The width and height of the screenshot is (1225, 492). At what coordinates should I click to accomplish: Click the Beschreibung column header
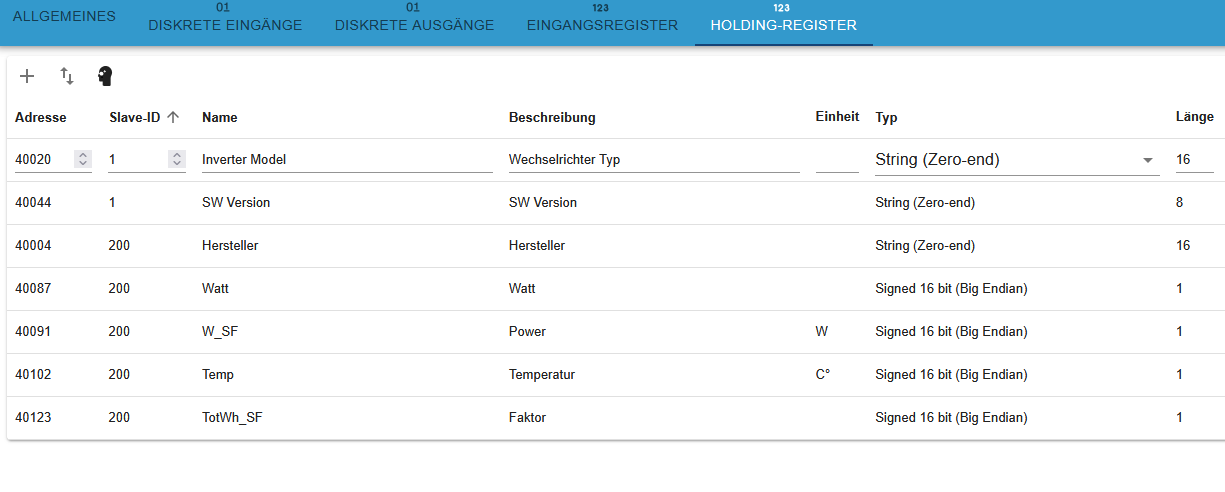click(552, 117)
